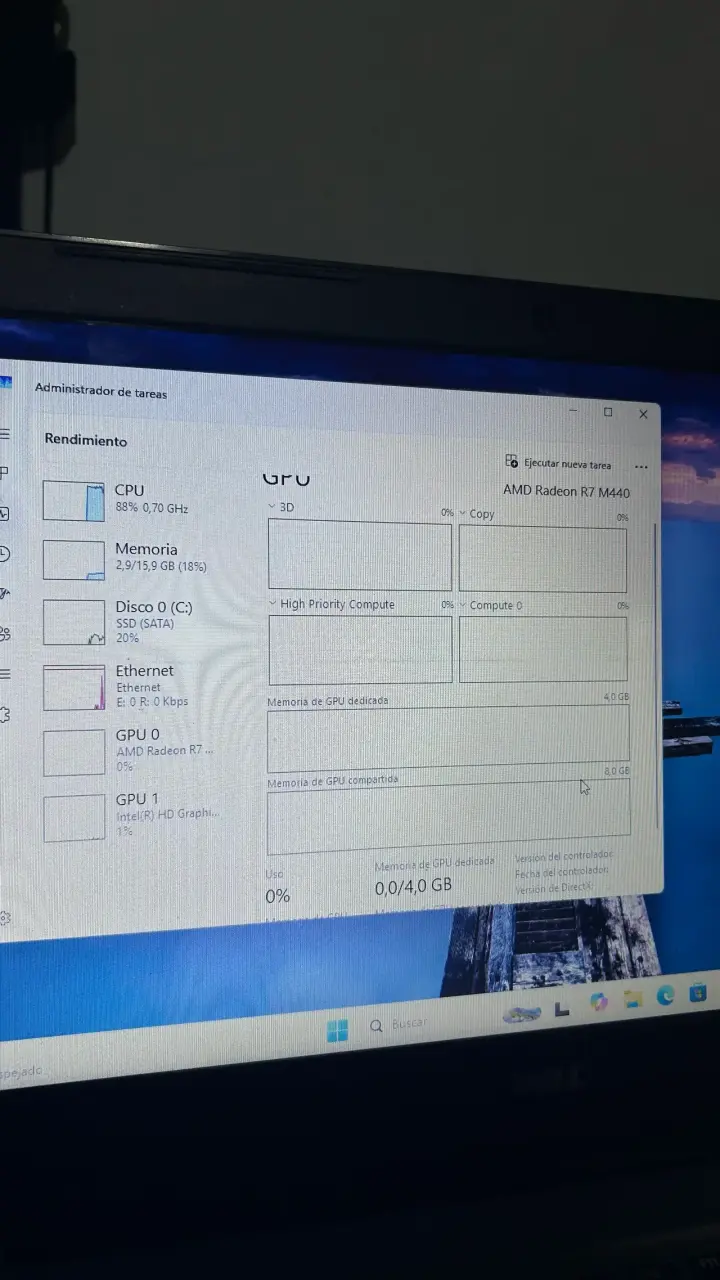Image resolution: width=720 pixels, height=1280 pixels.
Task: Open Task Manager settings gear icon
Action: [x=4, y=917]
